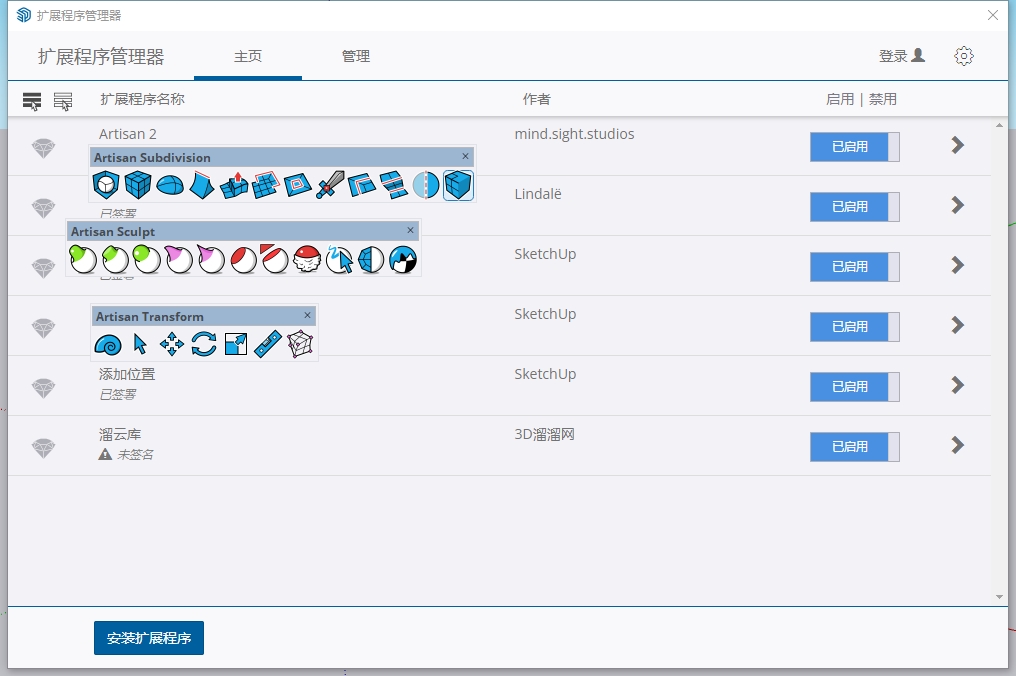1016x676 pixels.
Task: Select the blue spiral shell soft-selection tool
Action: 108,344
